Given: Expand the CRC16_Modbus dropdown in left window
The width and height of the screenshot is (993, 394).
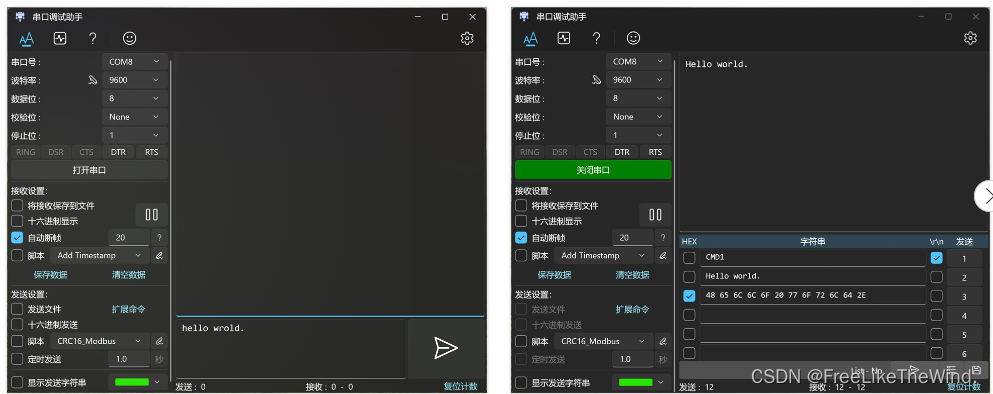Looking at the screenshot, I should pos(100,341).
